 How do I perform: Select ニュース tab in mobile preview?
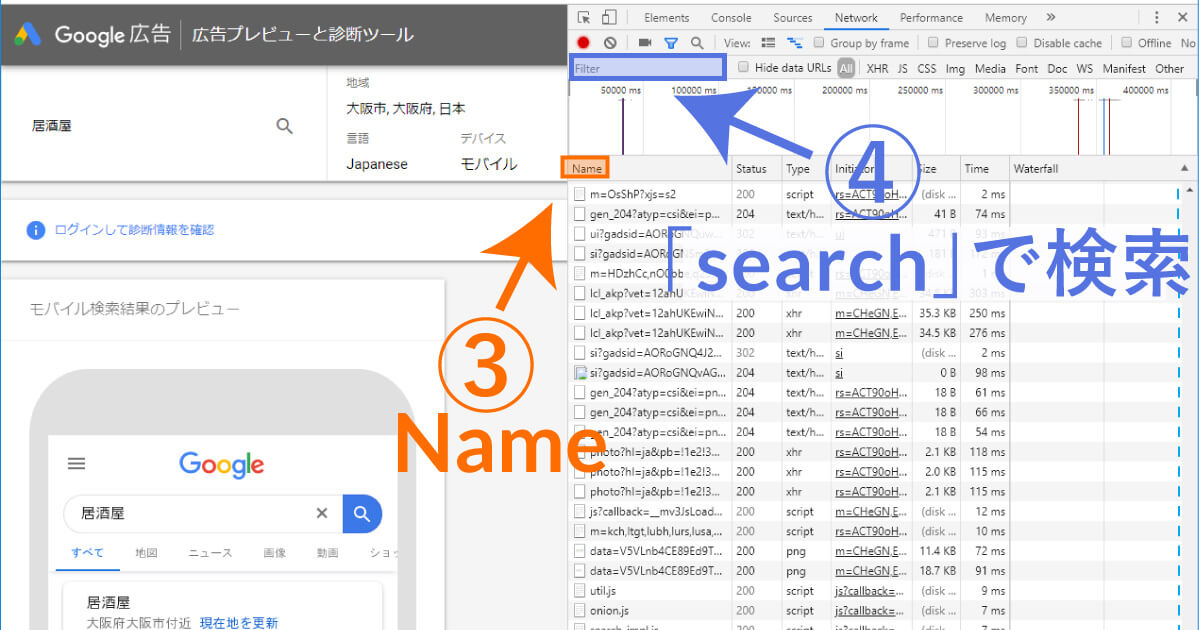click(210, 552)
